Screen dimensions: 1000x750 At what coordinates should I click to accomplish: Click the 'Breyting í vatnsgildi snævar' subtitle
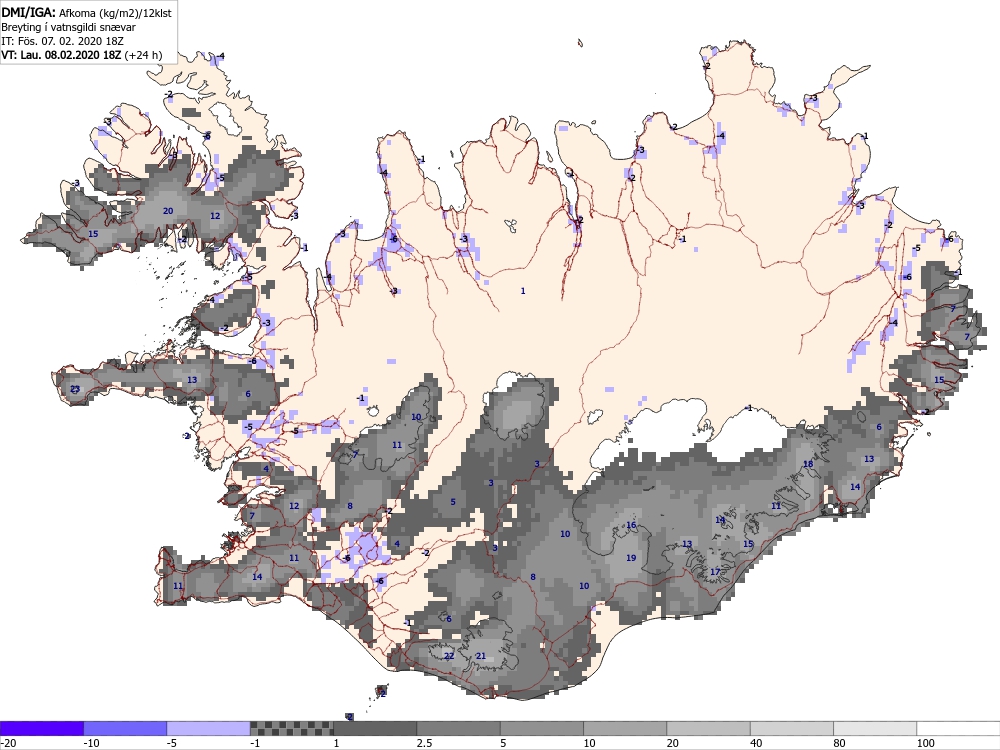click(68, 27)
